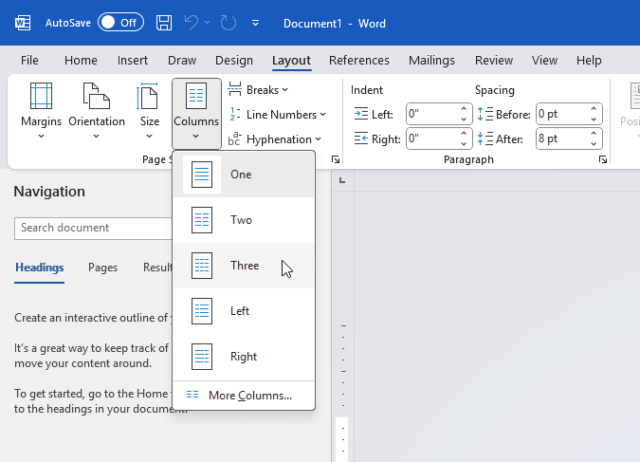640x462 pixels.
Task: Decrease Indent Right with down arrow
Action: coord(464,144)
